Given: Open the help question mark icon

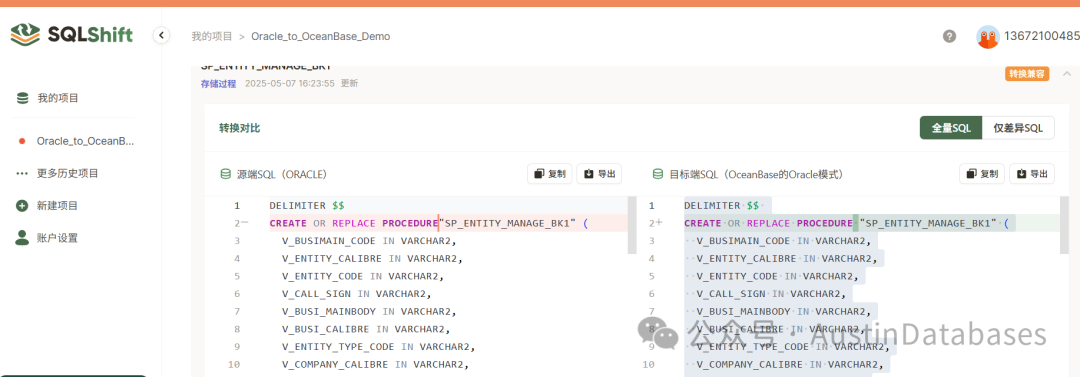Looking at the screenshot, I should click(x=949, y=37).
